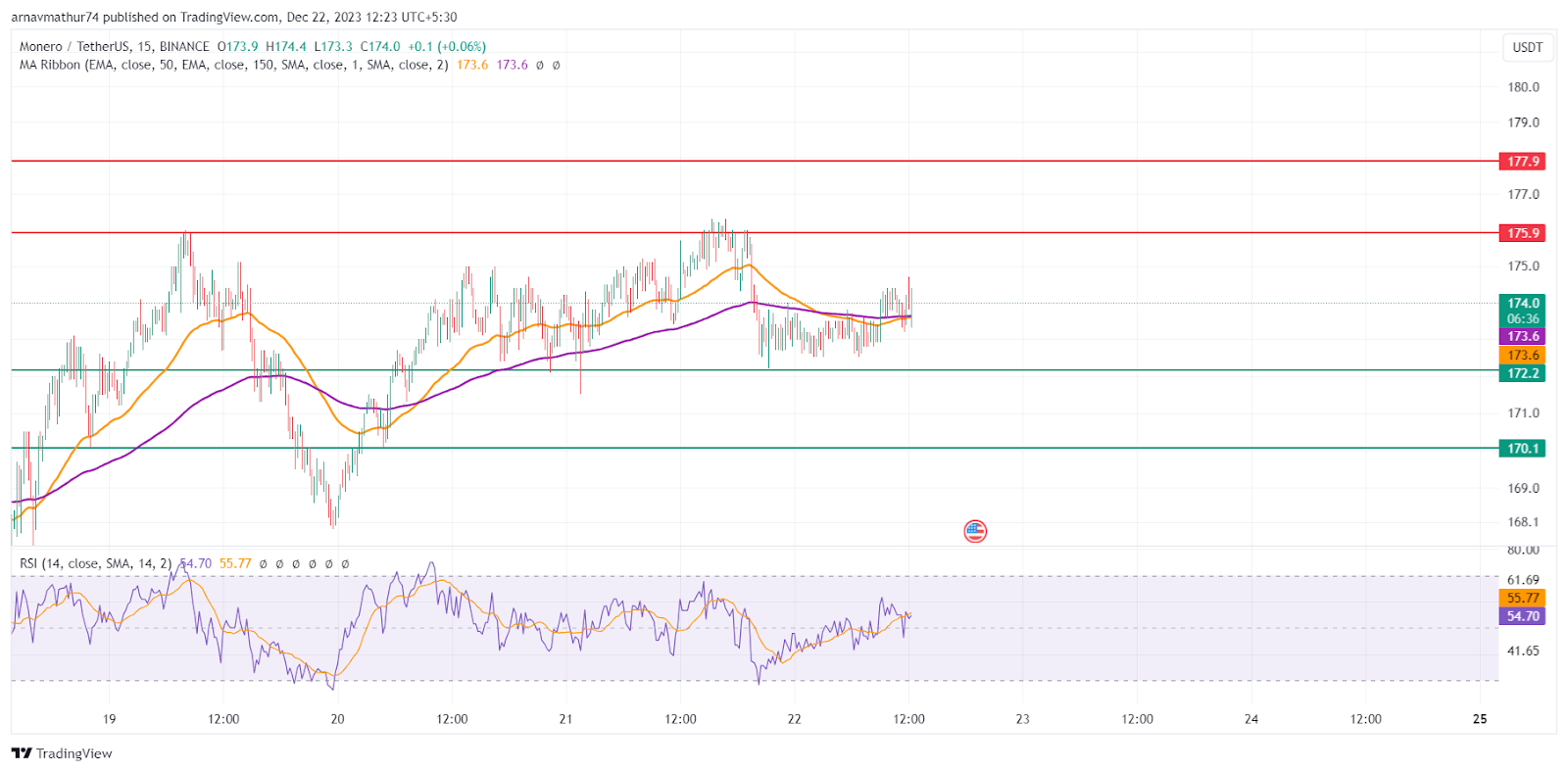Click the purple 173.6 moving average label
The width and height of the screenshot is (1568, 772).
(x=1522, y=336)
